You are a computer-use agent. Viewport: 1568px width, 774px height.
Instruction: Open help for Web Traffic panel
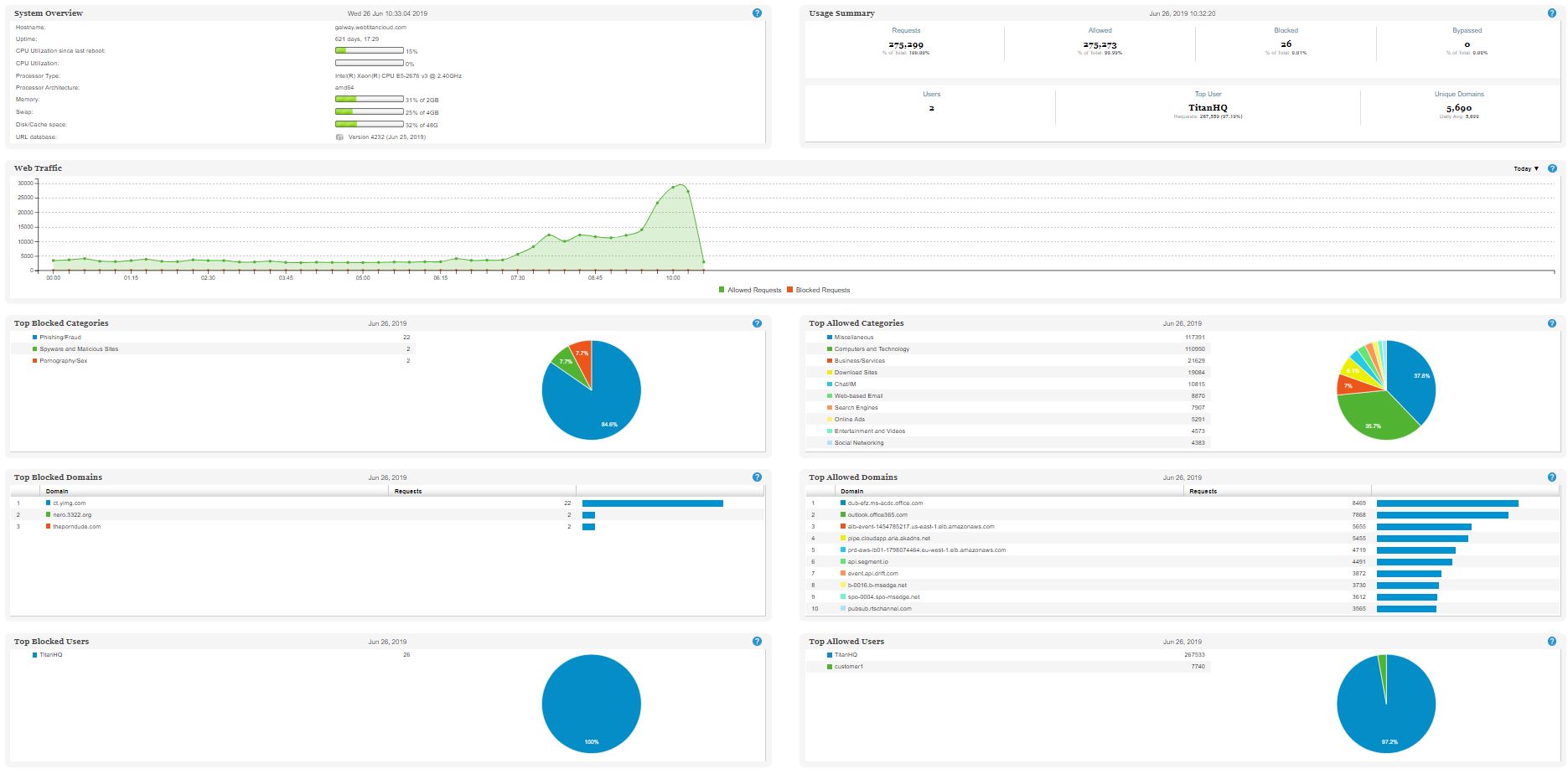point(1551,168)
